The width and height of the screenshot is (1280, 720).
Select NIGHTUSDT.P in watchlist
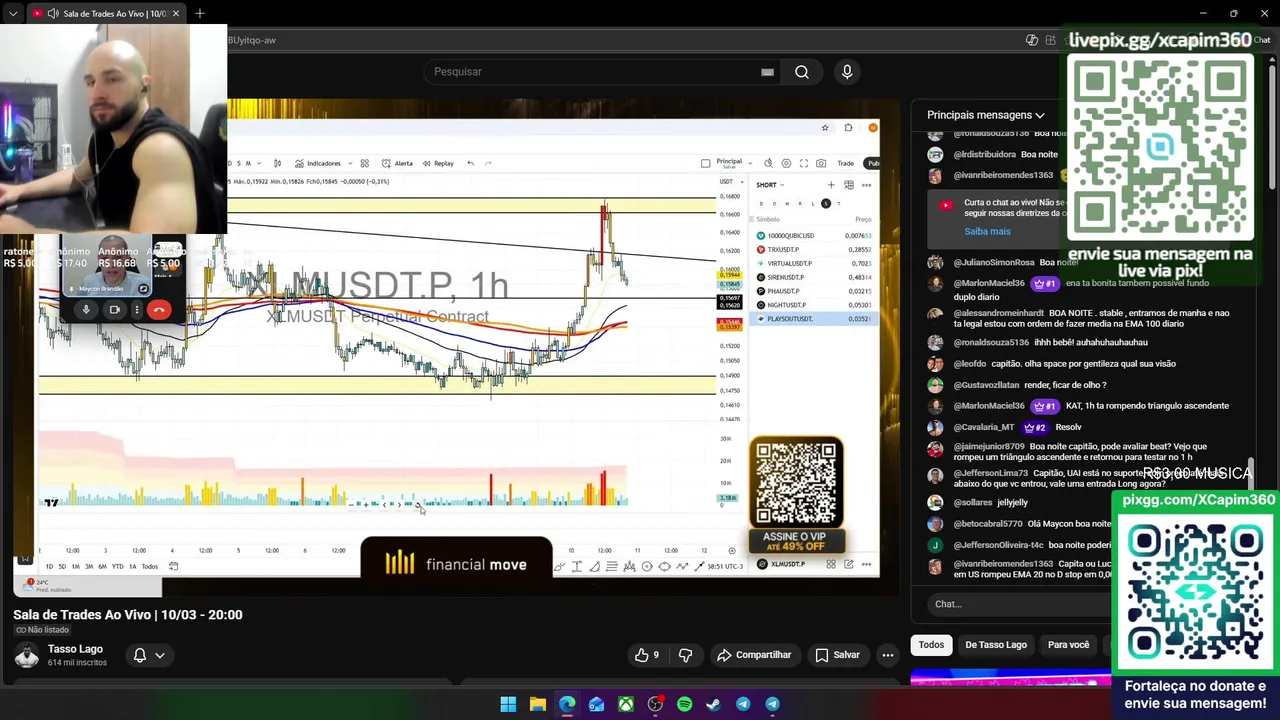click(814, 305)
